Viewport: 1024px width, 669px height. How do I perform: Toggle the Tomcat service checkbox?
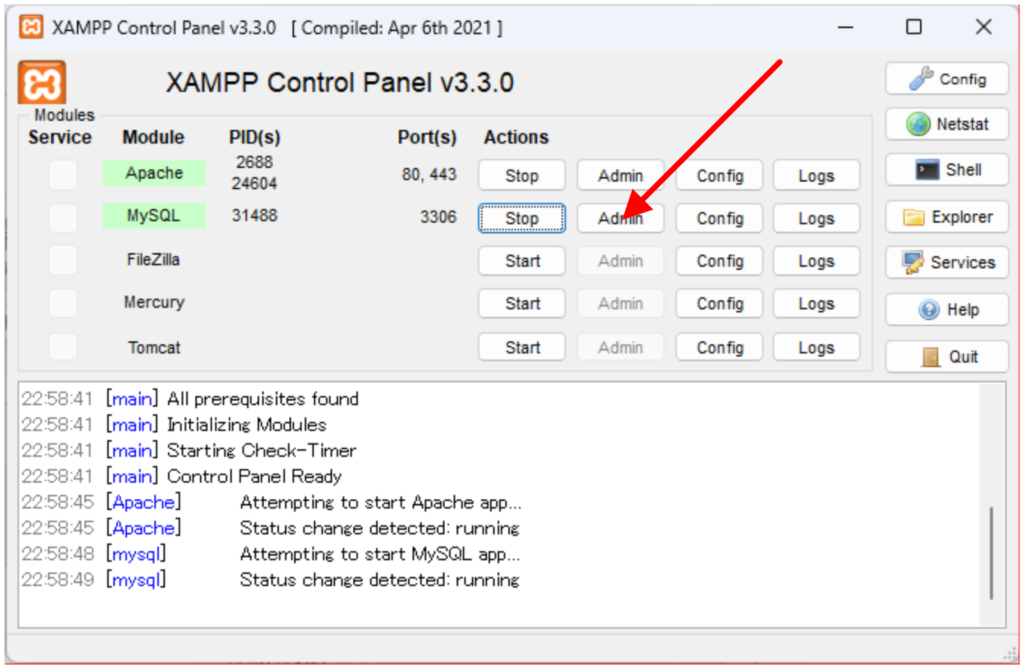point(63,347)
